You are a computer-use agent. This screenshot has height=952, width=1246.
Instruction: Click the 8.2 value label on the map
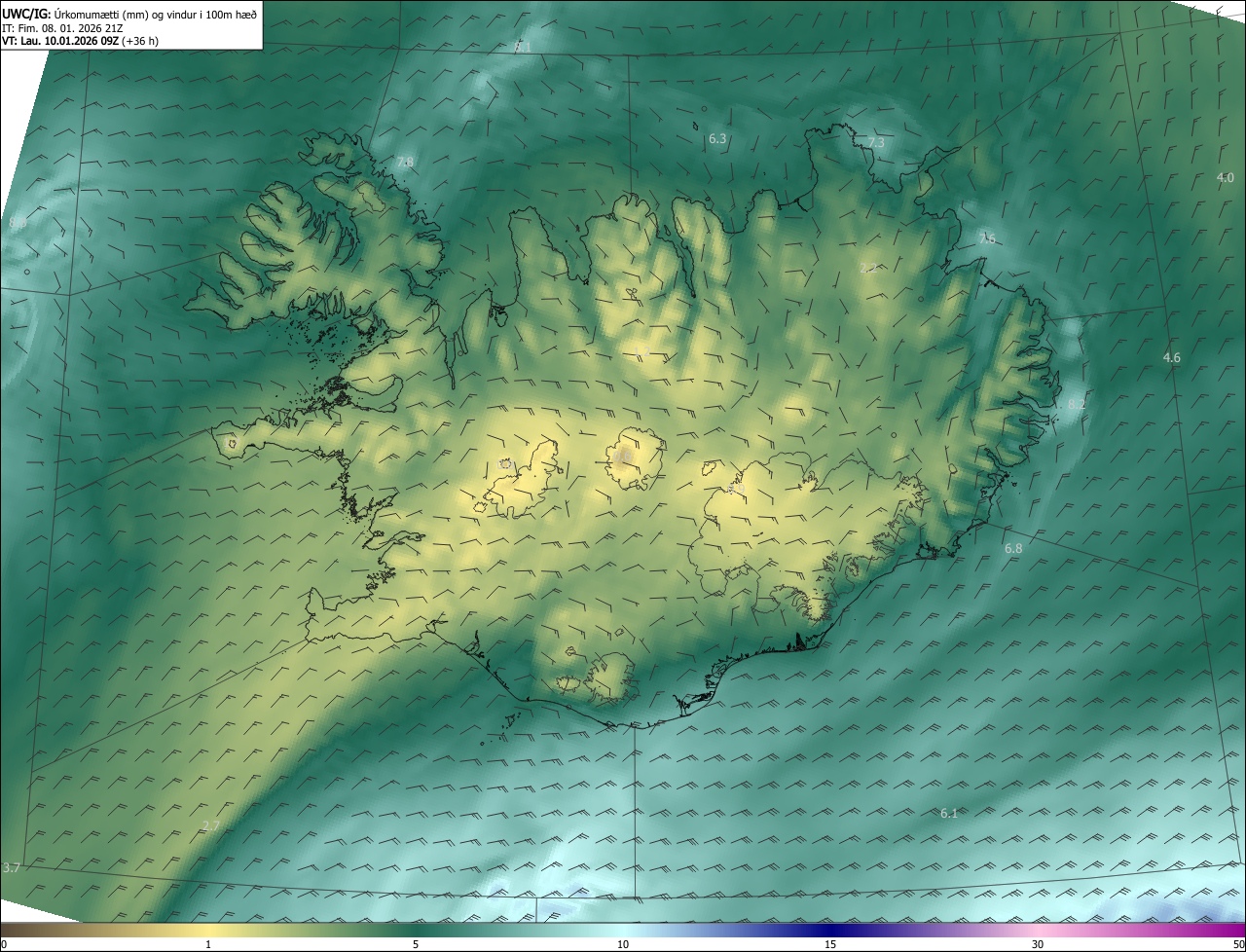point(1076,404)
